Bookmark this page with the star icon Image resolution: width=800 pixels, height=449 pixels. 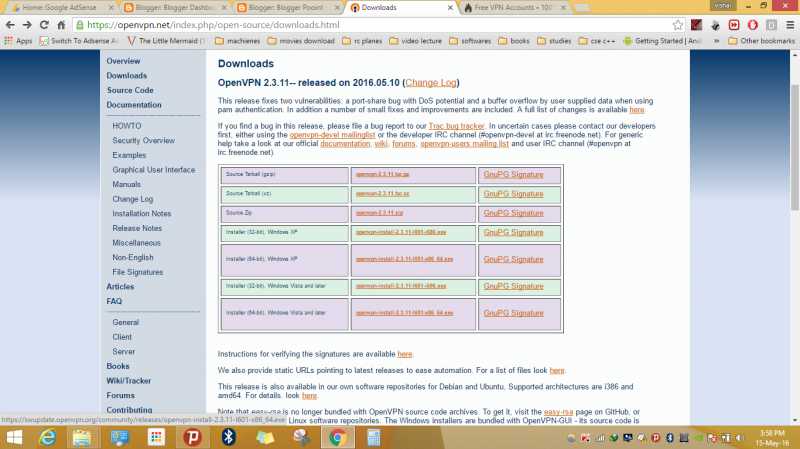[x=678, y=24]
